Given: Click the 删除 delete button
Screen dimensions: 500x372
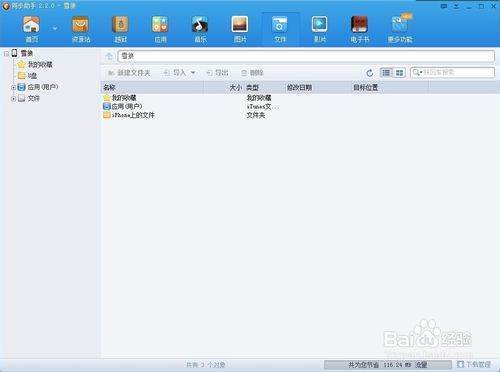Looking at the screenshot, I should click(x=252, y=73).
